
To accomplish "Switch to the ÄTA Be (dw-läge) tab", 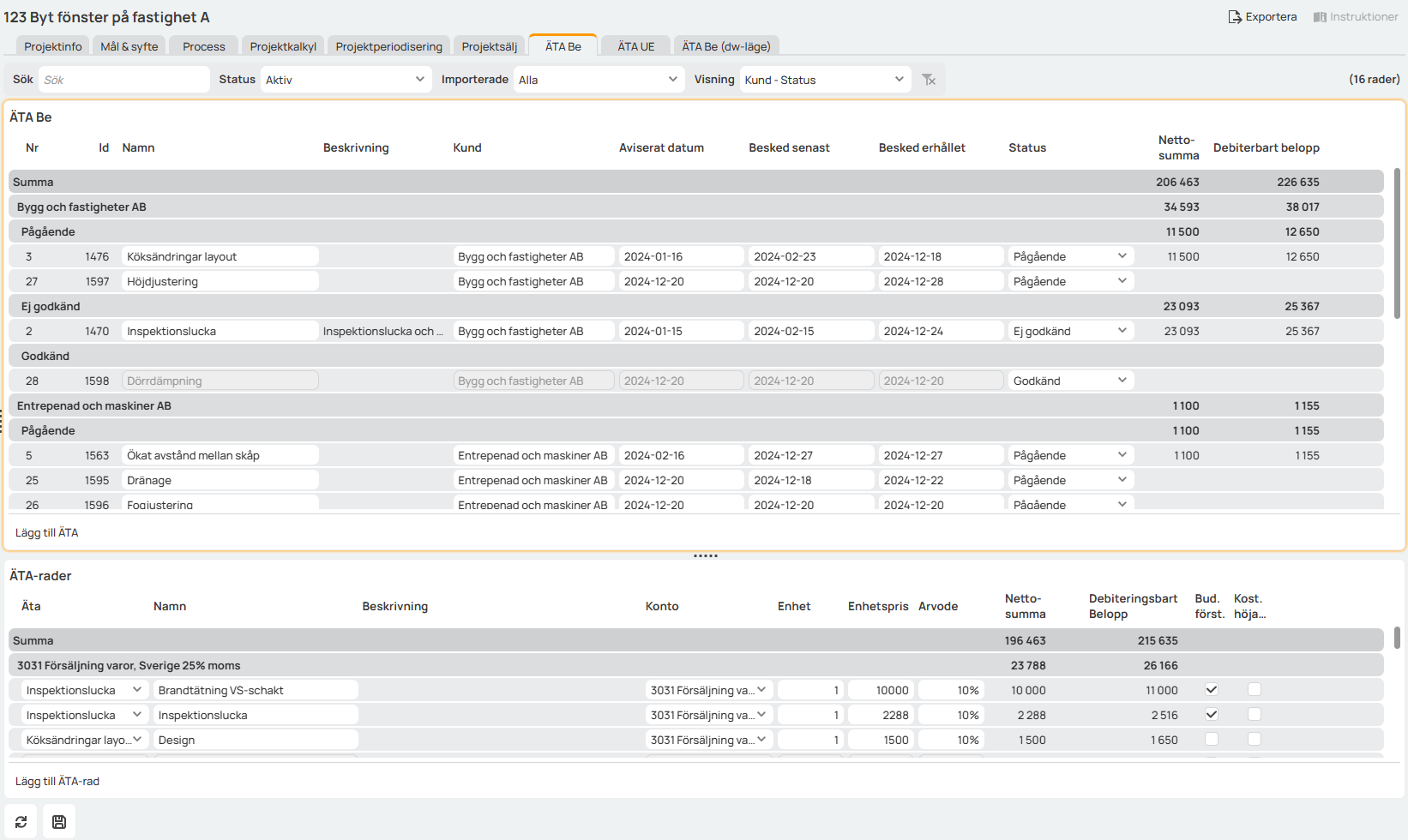I will pyautogui.click(x=726, y=46).
